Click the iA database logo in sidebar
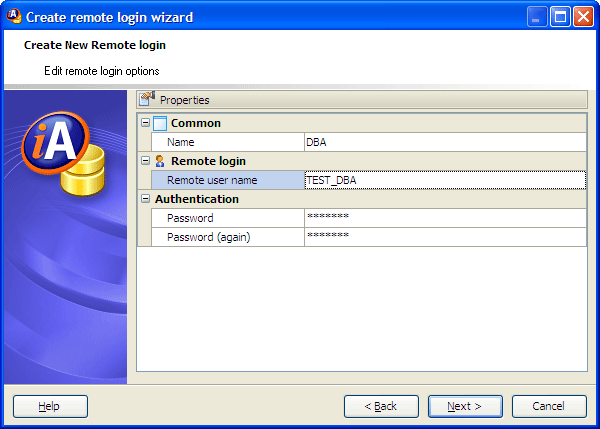The width and height of the screenshot is (600, 429). (x=58, y=154)
